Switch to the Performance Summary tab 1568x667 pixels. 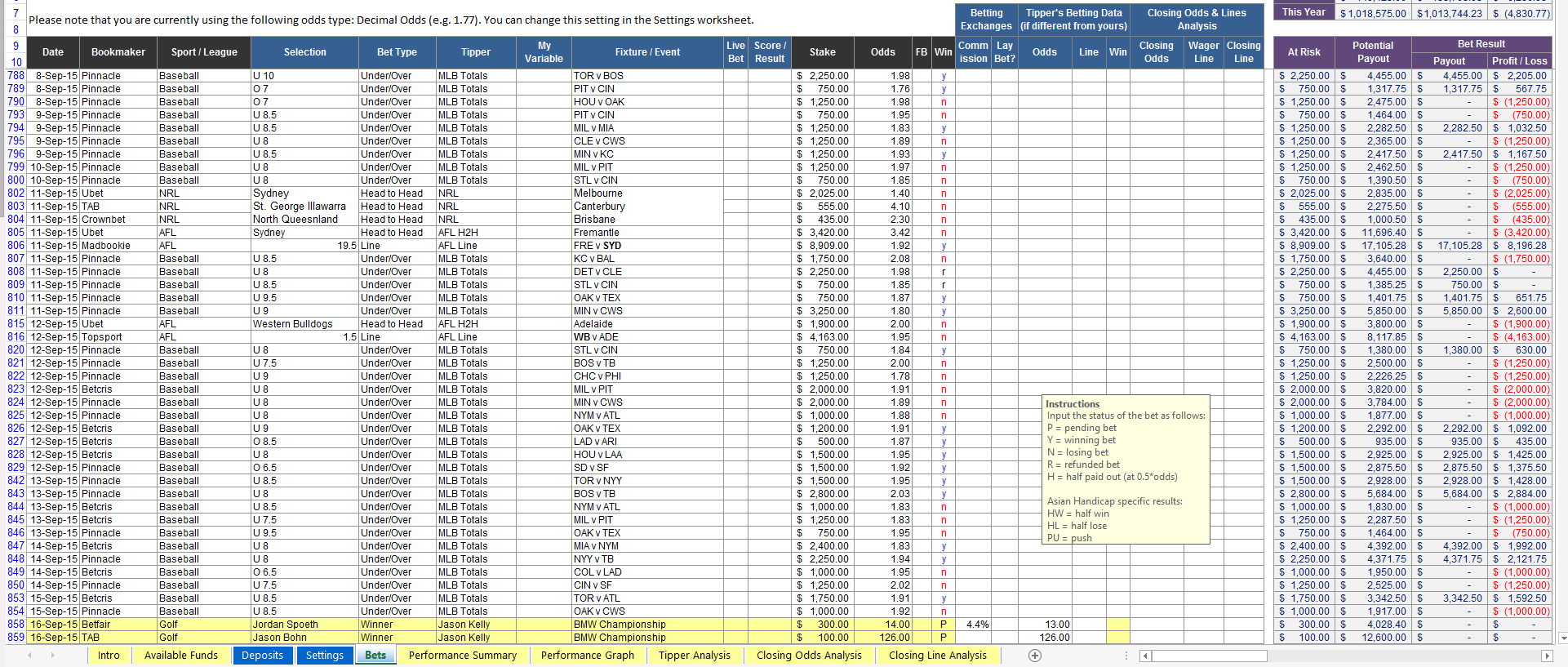[462, 656]
